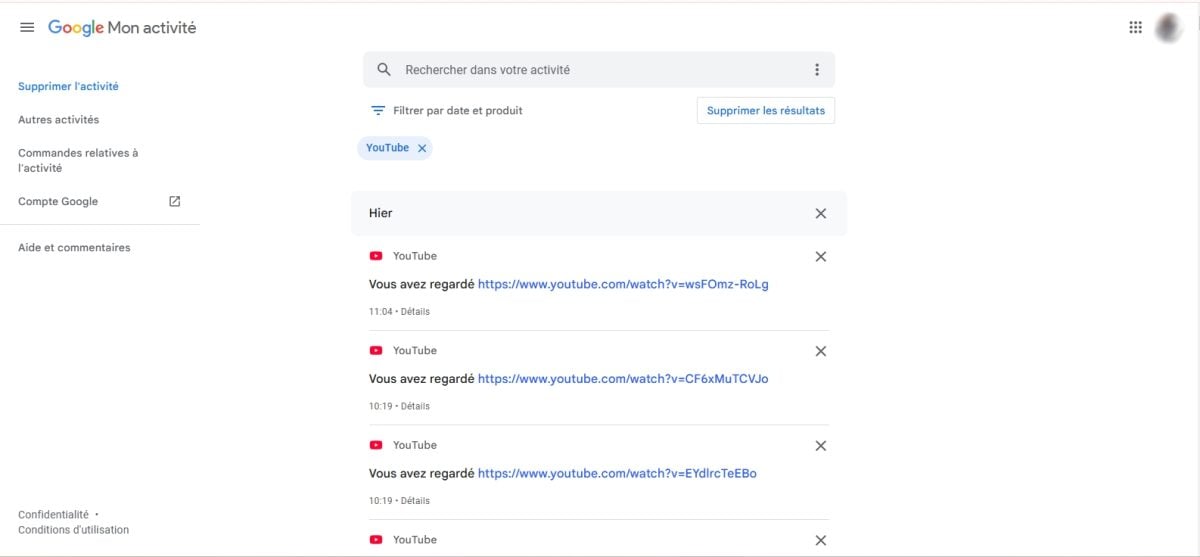Viewport: 1200px width, 557px height.
Task: Open search bar more options menu
Action: [x=816, y=70]
